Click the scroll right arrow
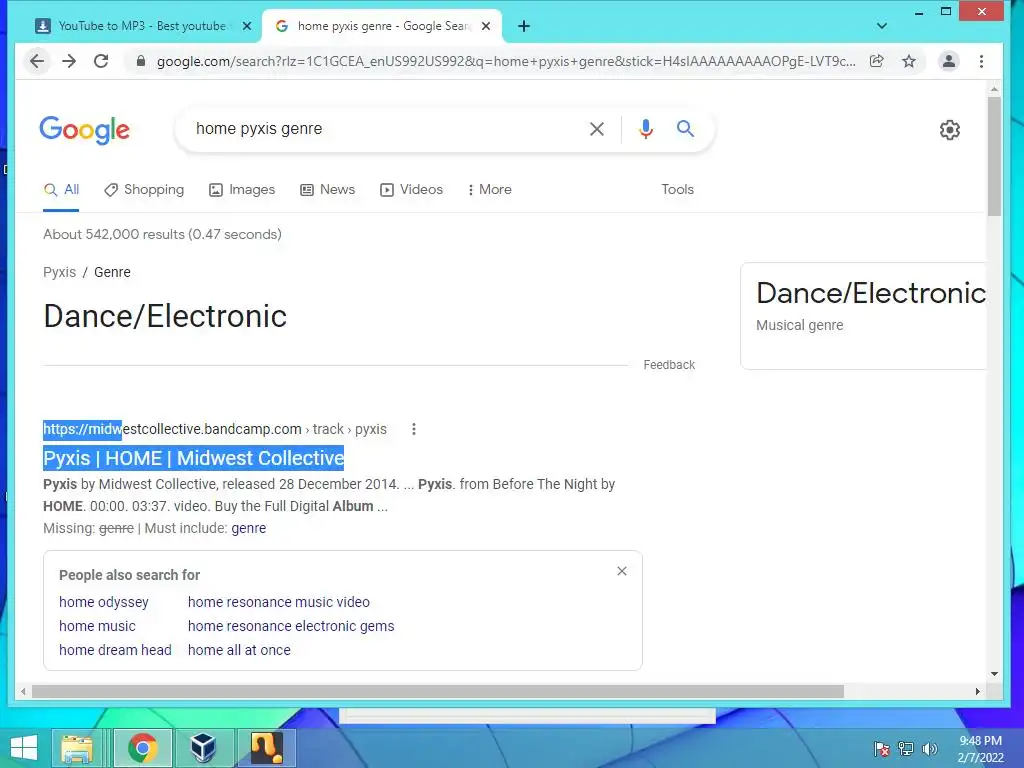 (978, 691)
